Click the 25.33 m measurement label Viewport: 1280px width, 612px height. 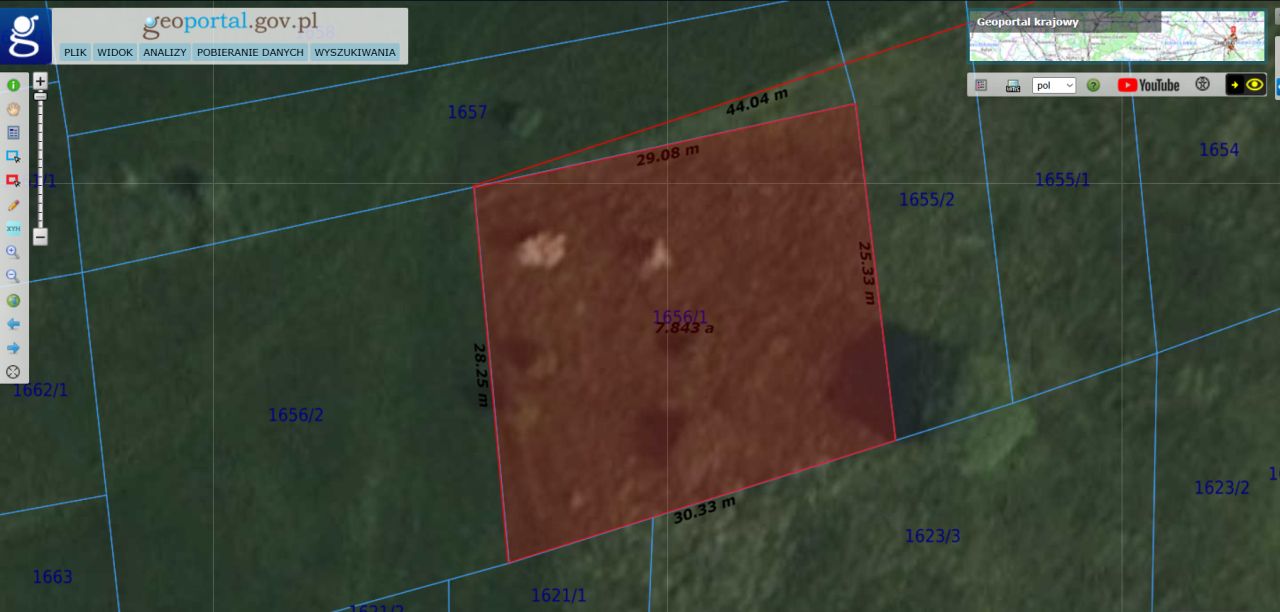point(867,272)
